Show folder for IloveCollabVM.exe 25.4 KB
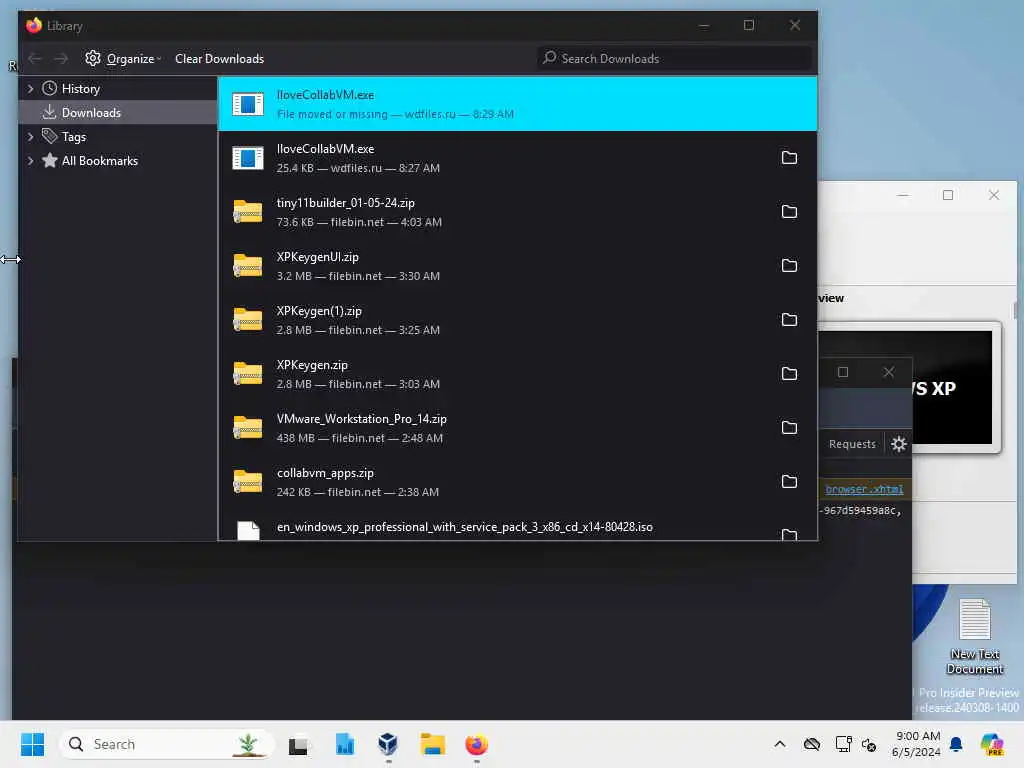1024x768 pixels. tap(789, 157)
